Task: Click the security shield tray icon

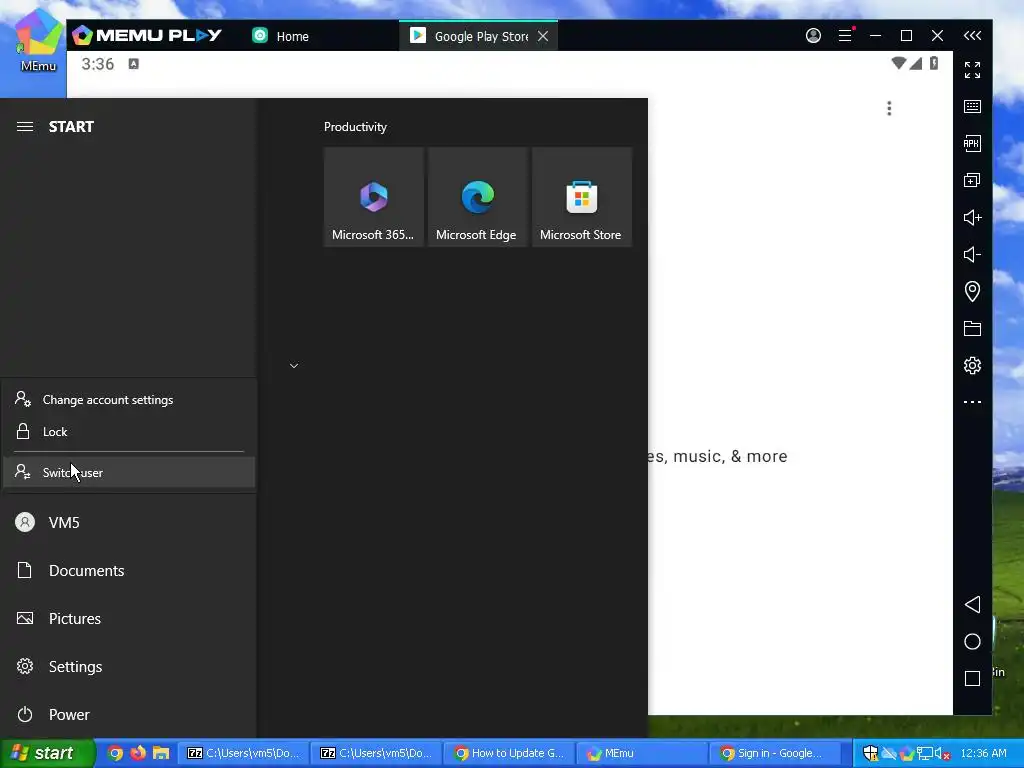Action: [x=871, y=753]
